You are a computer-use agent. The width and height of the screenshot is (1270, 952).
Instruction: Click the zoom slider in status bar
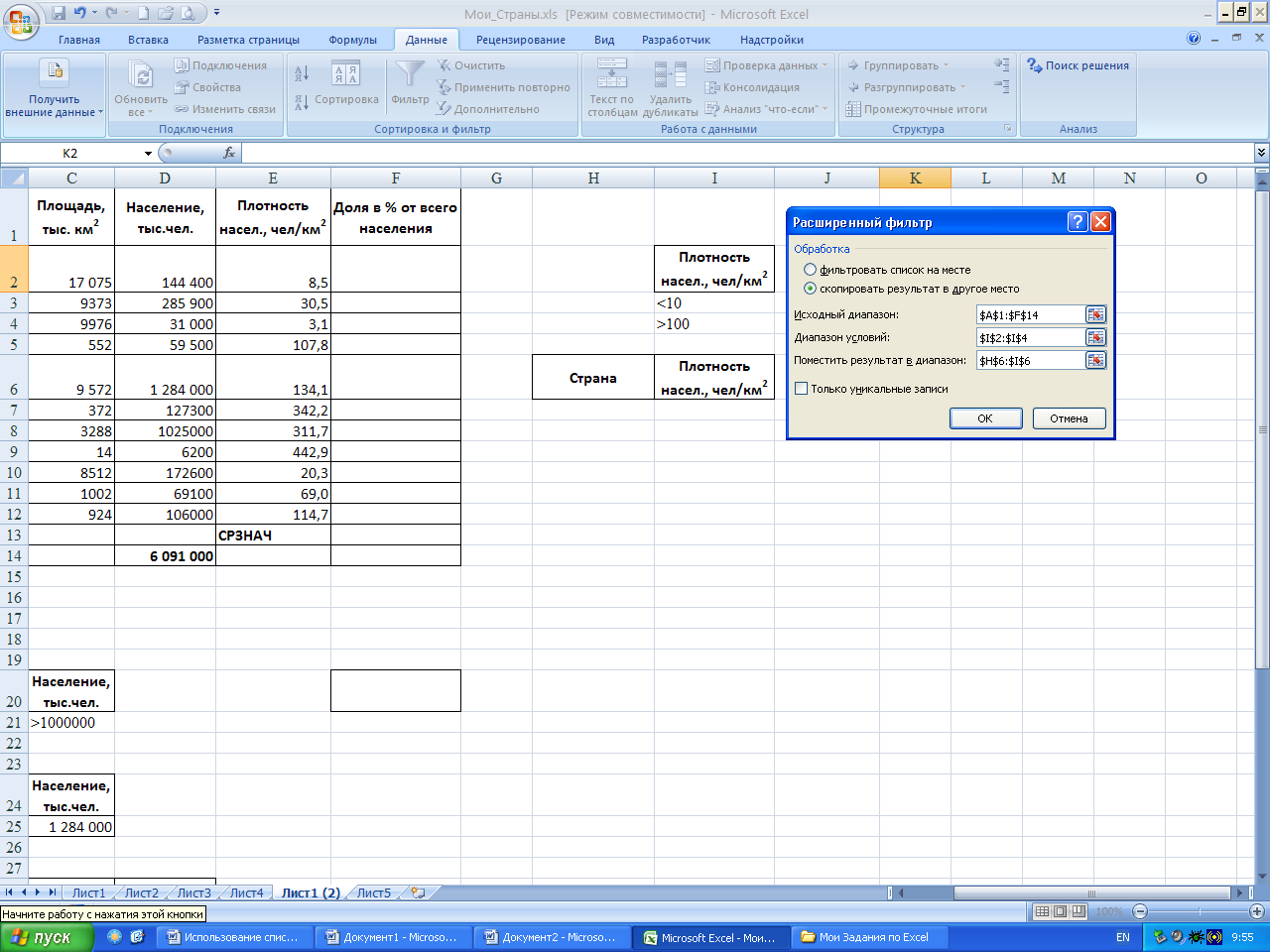click(1199, 911)
